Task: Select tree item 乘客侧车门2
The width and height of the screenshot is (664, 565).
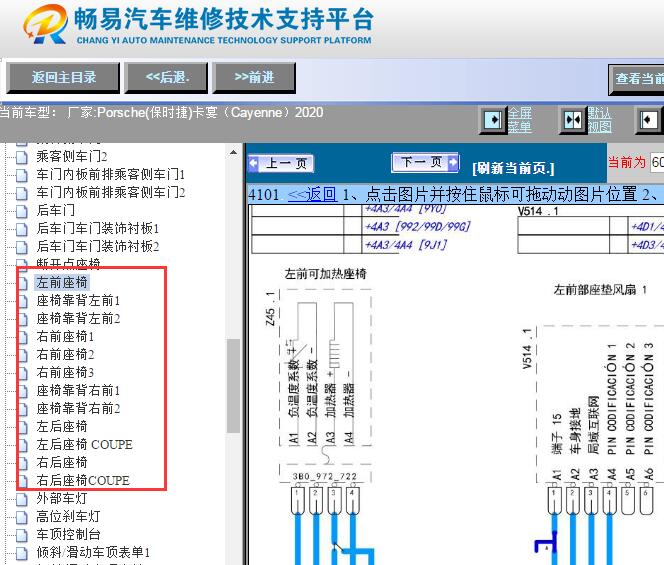Action: click(x=72, y=156)
